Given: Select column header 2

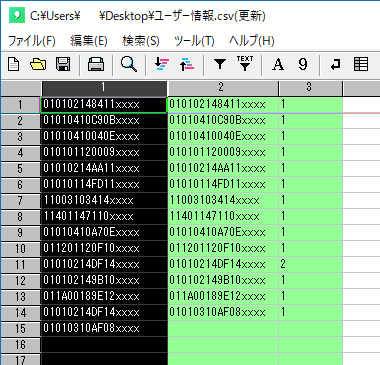Looking at the screenshot, I should 223,88.
